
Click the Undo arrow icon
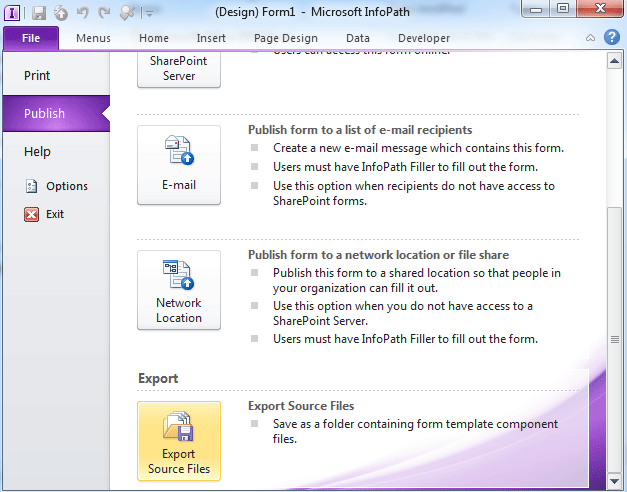click(83, 13)
